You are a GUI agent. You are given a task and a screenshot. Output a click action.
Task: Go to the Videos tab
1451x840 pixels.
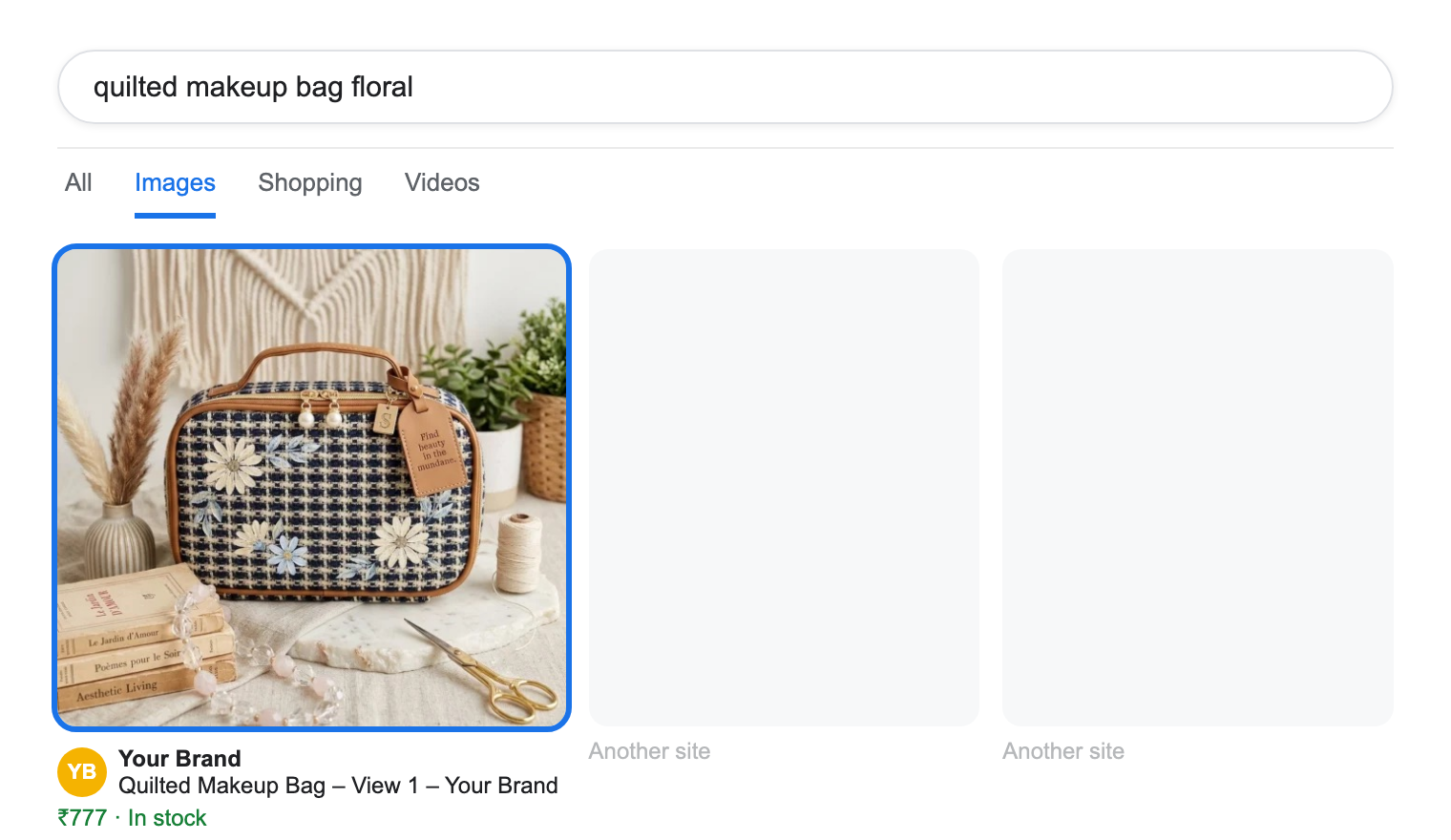click(442, 182)
